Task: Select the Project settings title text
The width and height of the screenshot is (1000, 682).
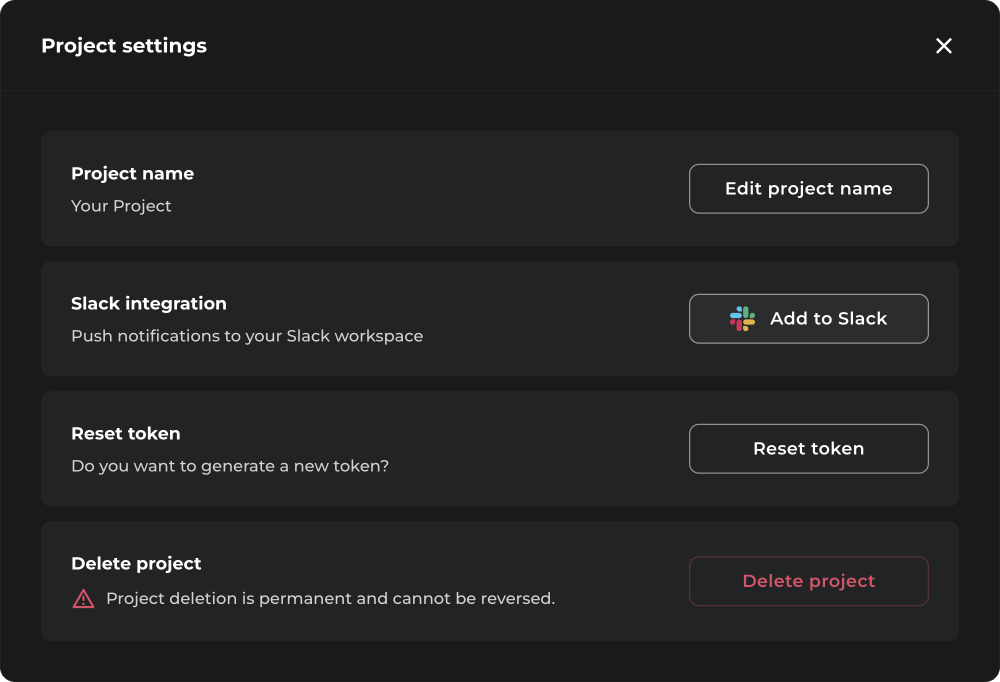Action: 123,46
